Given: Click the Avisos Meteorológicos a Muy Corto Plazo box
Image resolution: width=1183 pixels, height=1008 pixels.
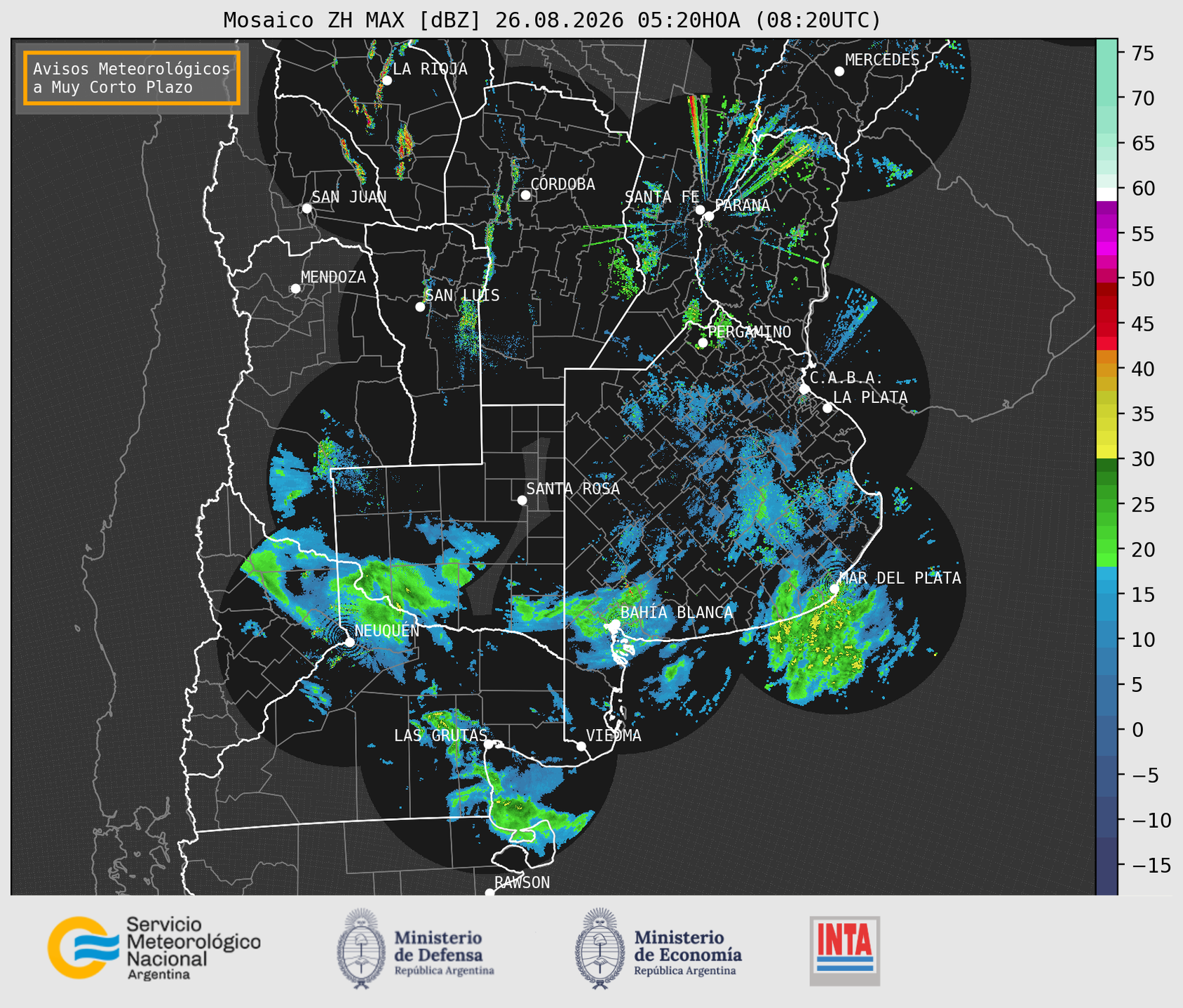Looking at the screenshot, I should 132,78.
